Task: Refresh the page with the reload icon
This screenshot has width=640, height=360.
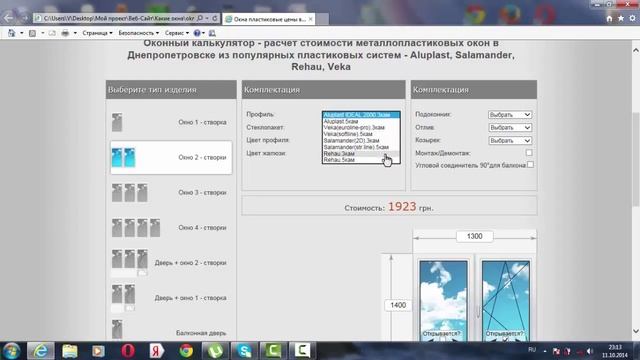Action: pyautogui.click(x=215, y=18)
